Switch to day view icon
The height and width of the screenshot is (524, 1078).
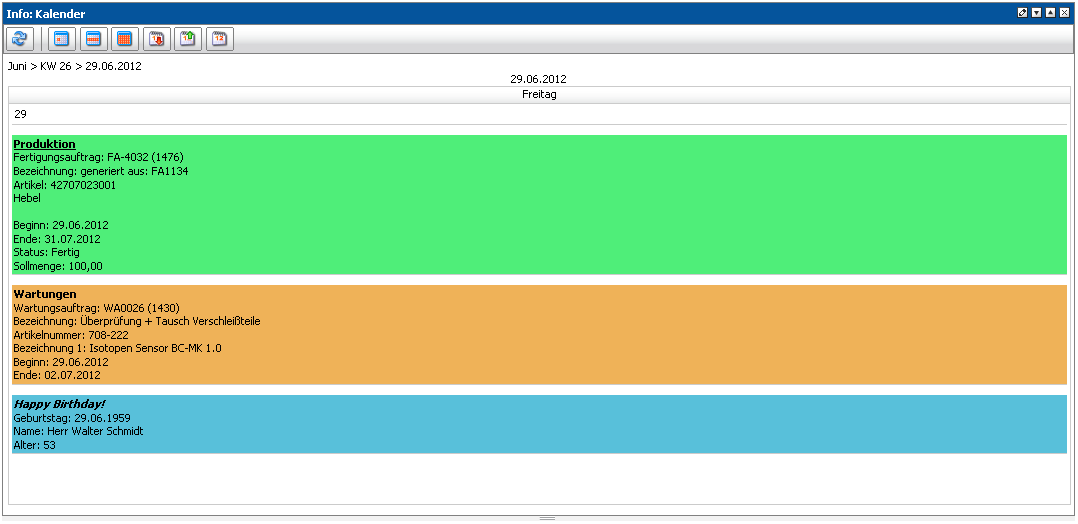pyautogui.click(x=62, y=39)
